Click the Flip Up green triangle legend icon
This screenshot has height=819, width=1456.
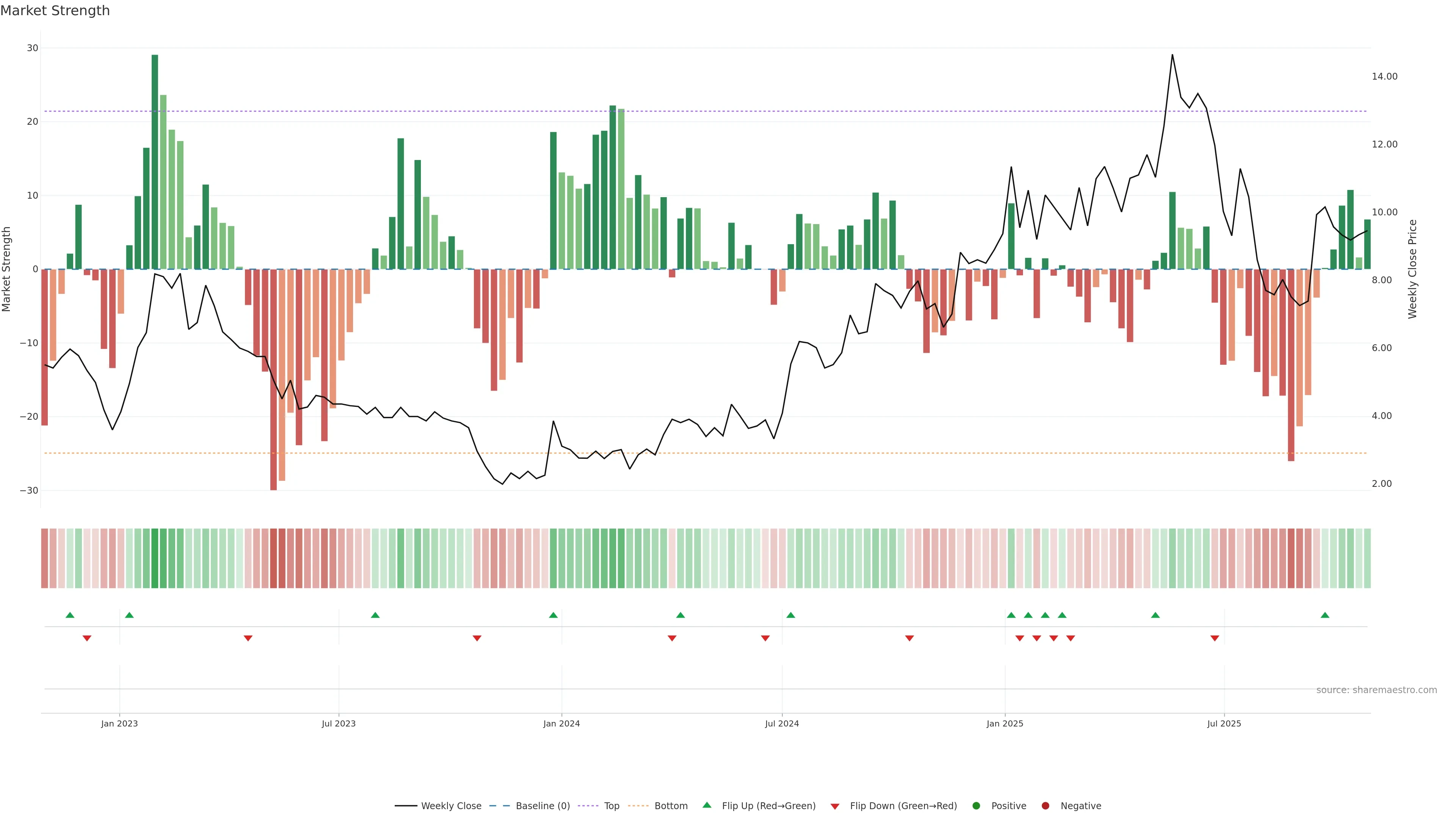[706, 805]
